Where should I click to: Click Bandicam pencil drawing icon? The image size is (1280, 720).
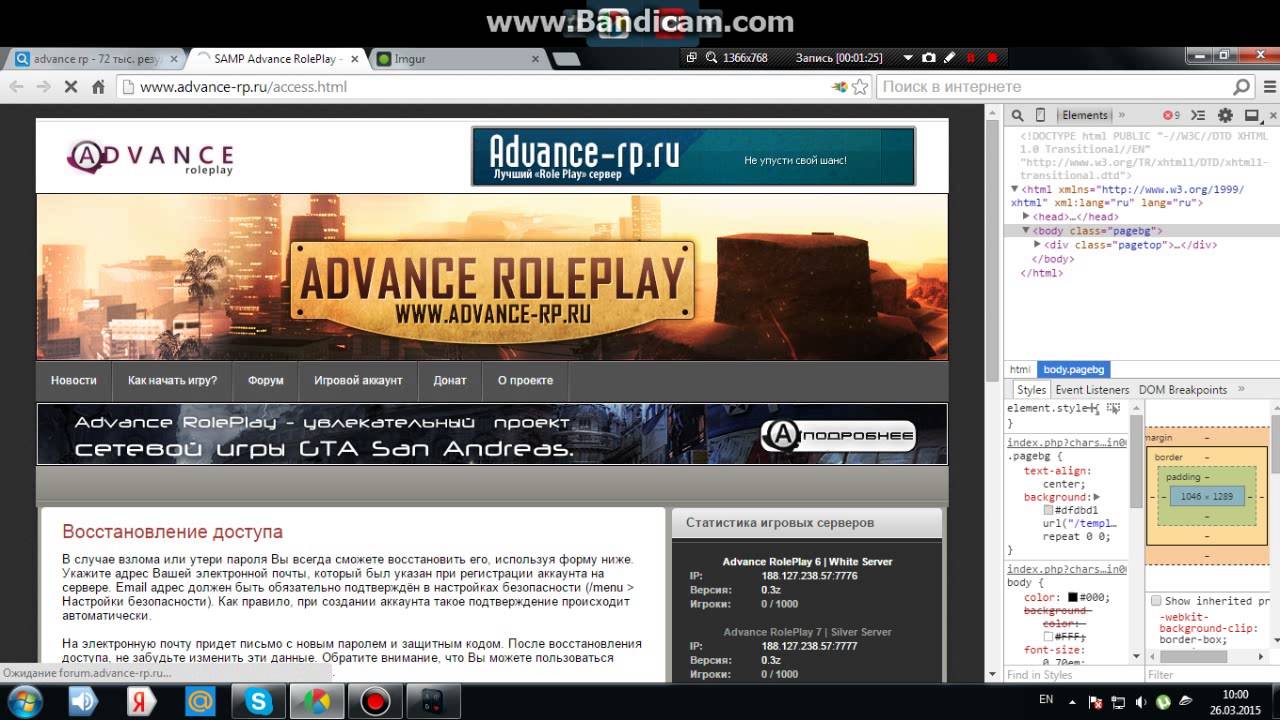click(x=949, y=58)
